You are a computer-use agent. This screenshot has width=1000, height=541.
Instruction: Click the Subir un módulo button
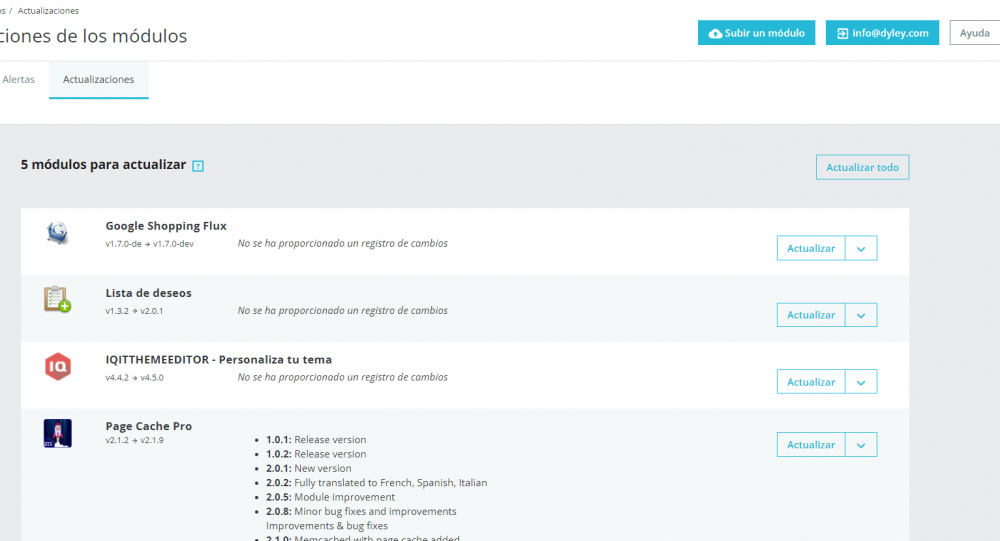(x=756, y=33)
